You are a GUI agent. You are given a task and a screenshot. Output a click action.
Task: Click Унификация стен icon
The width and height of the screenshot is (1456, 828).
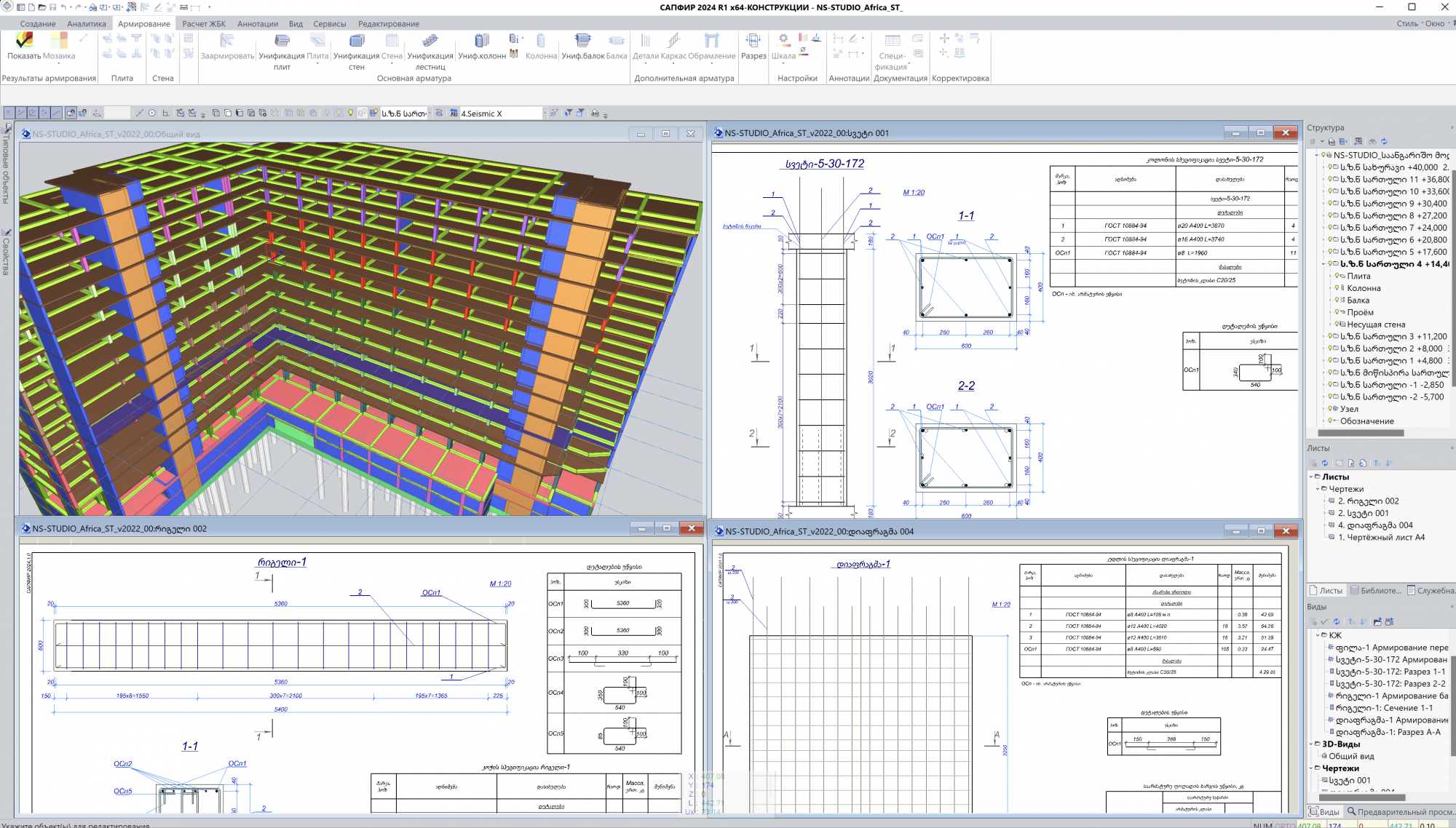357,41
